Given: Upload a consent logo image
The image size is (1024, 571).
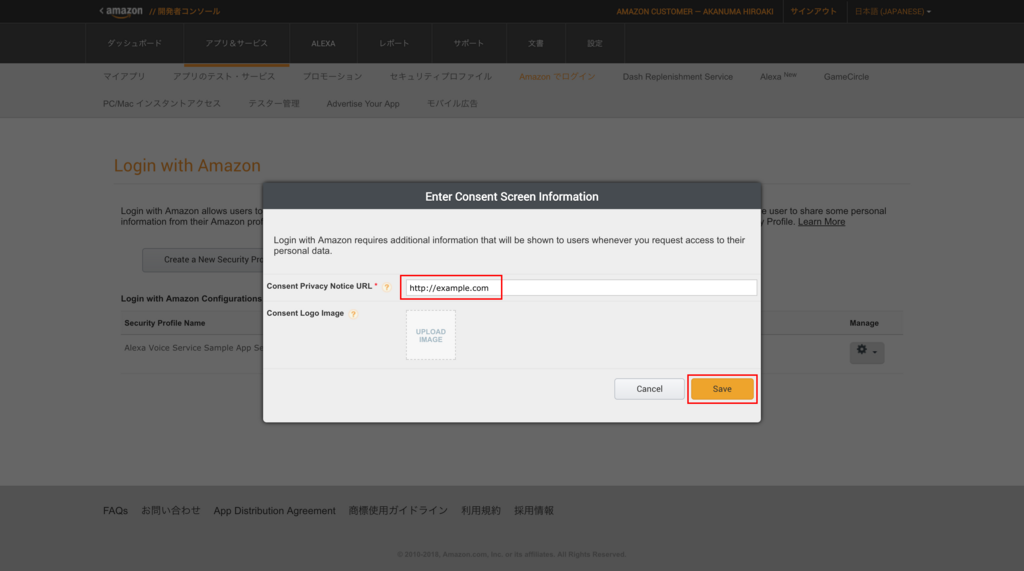Looking at the screenshot, I should click(x=430, y=335).
